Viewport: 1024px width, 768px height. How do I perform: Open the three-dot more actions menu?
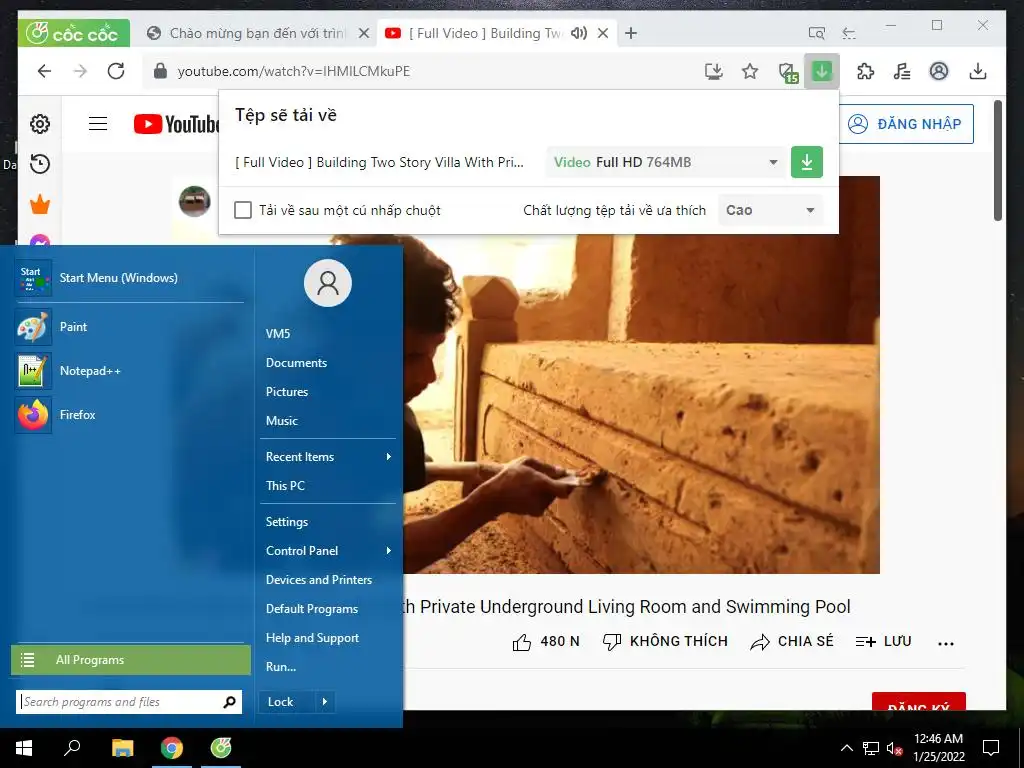click(x=946, y=643)
